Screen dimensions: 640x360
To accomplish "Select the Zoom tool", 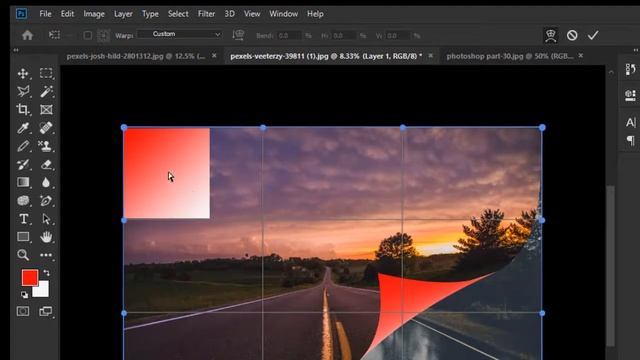I will pyautogui.click(x=23, y=255).
